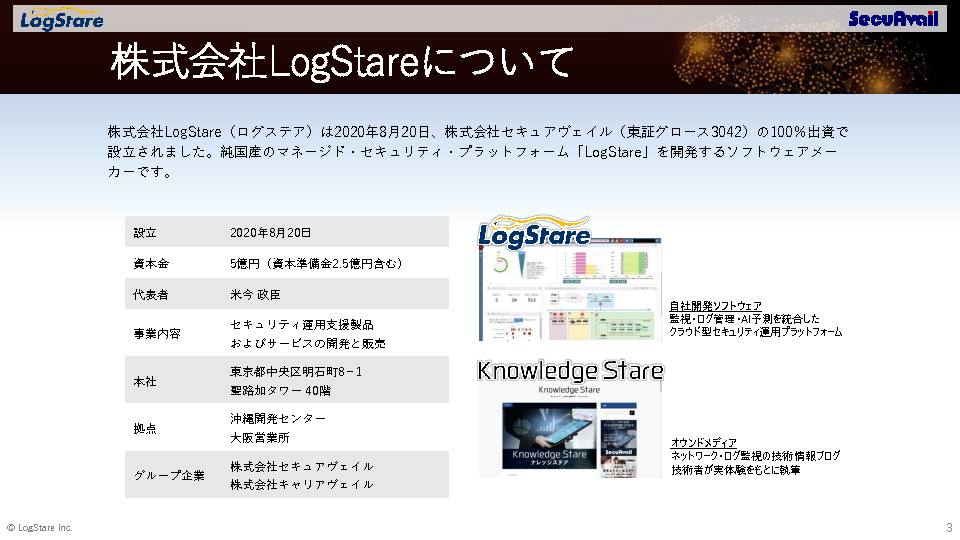The width and height of the screenshot is (960, 540).
Task: Click the intro paragraph about LogStare's founding
Action: point(478,151)
